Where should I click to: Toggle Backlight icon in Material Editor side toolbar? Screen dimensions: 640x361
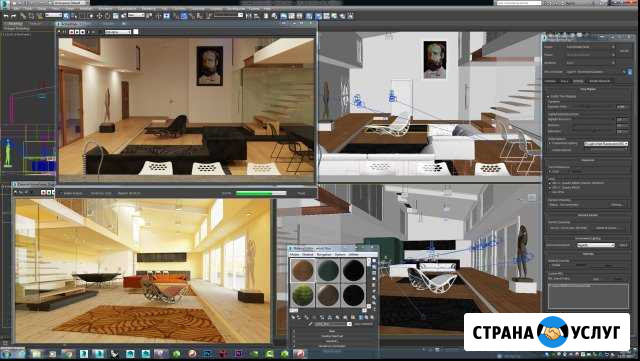[374, 267]
